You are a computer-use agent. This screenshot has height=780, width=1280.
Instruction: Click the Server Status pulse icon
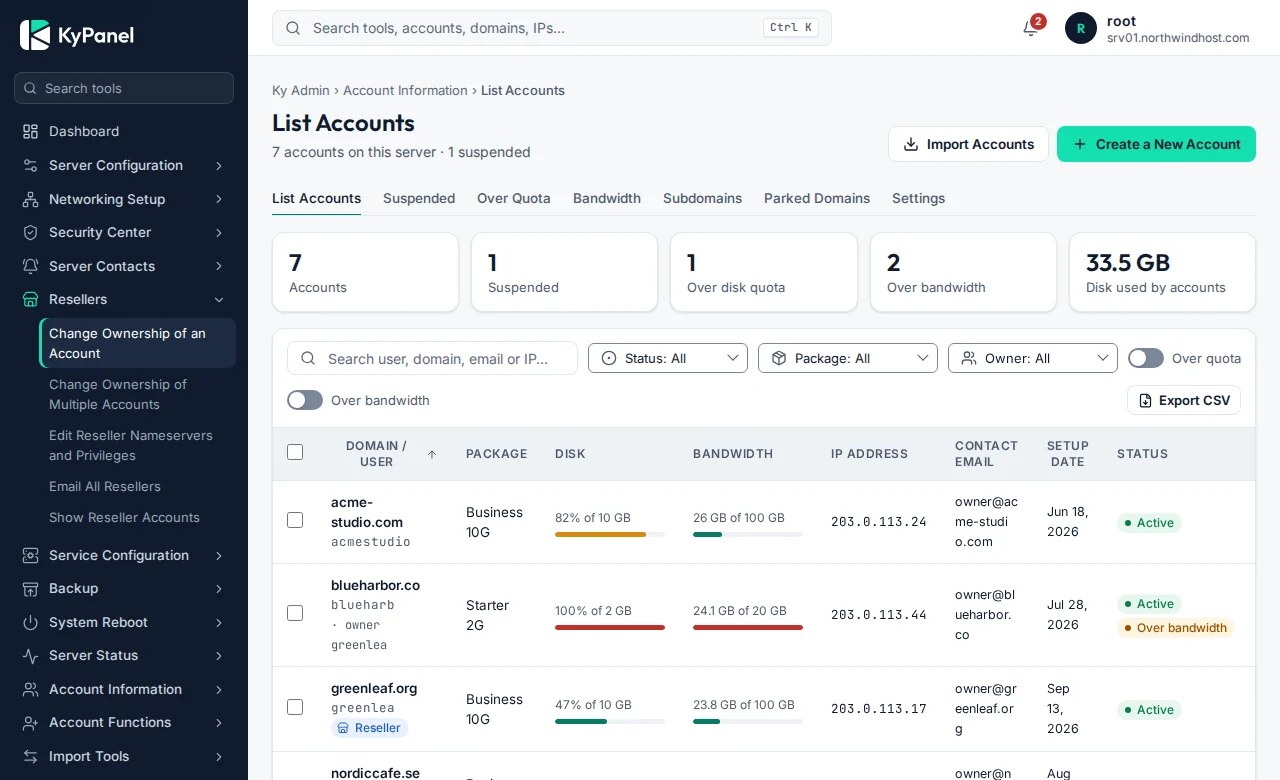pyautogui.click(x=31, y=655)
